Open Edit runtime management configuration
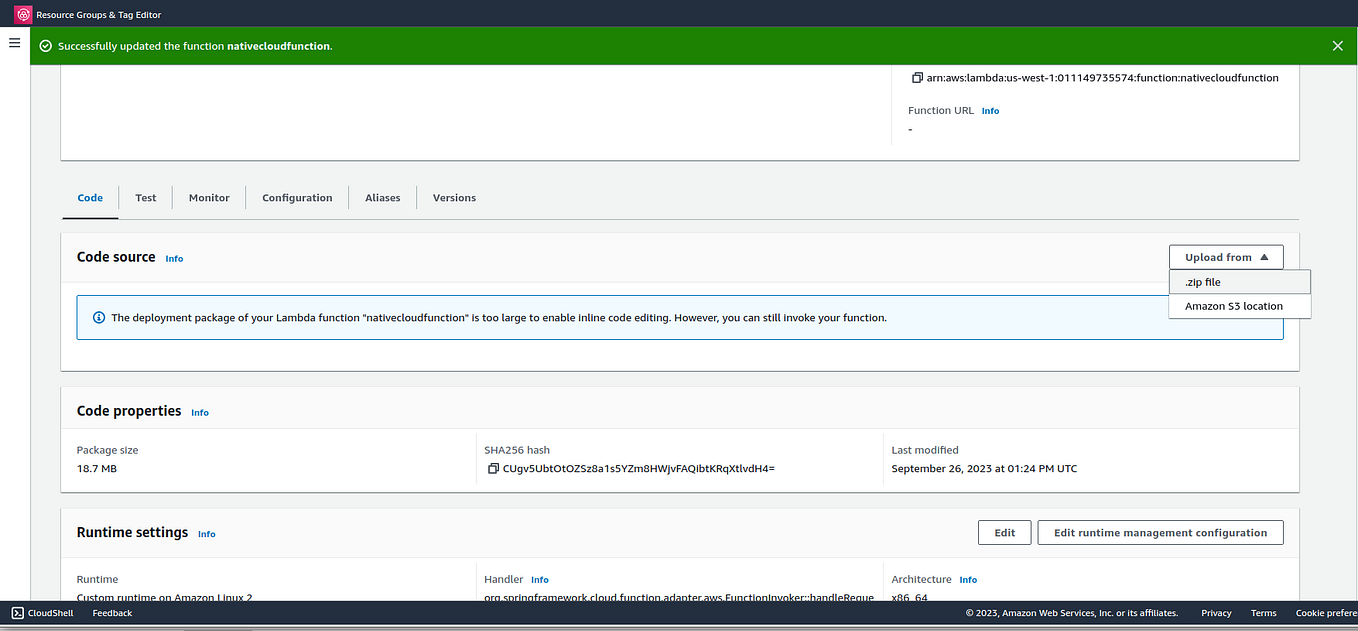Image resolution: width=1358 pixels, height=631 pixels. pos(1160,532)
